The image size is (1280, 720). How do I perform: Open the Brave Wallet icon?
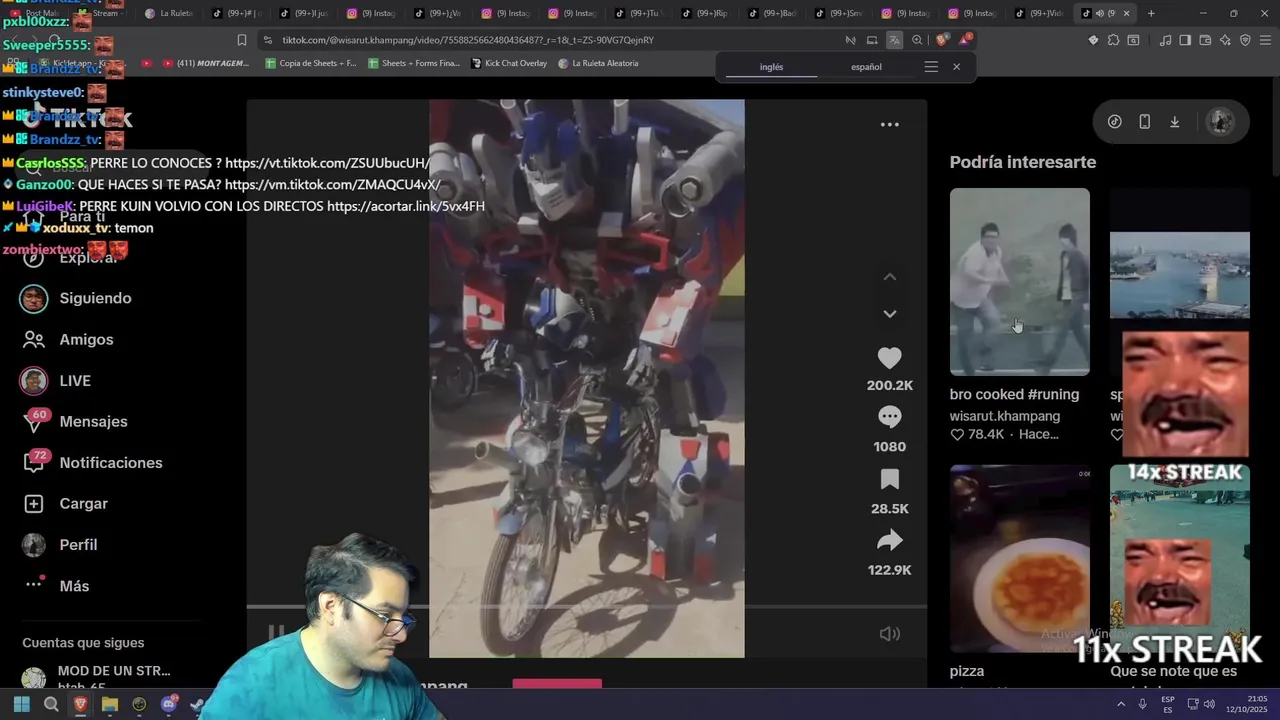[1205, 40]
